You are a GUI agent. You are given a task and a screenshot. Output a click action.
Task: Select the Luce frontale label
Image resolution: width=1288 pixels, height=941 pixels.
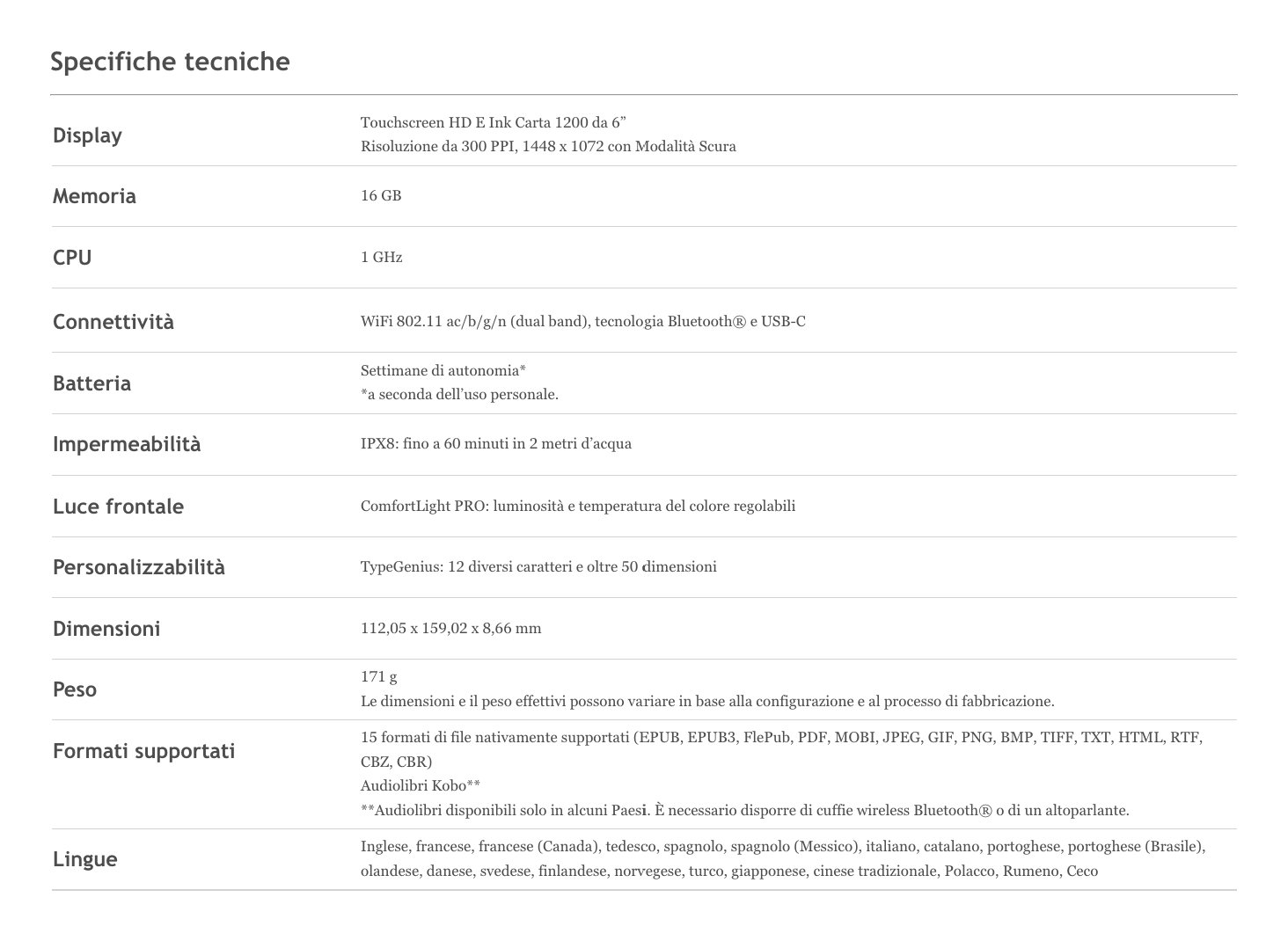[118, 507]
